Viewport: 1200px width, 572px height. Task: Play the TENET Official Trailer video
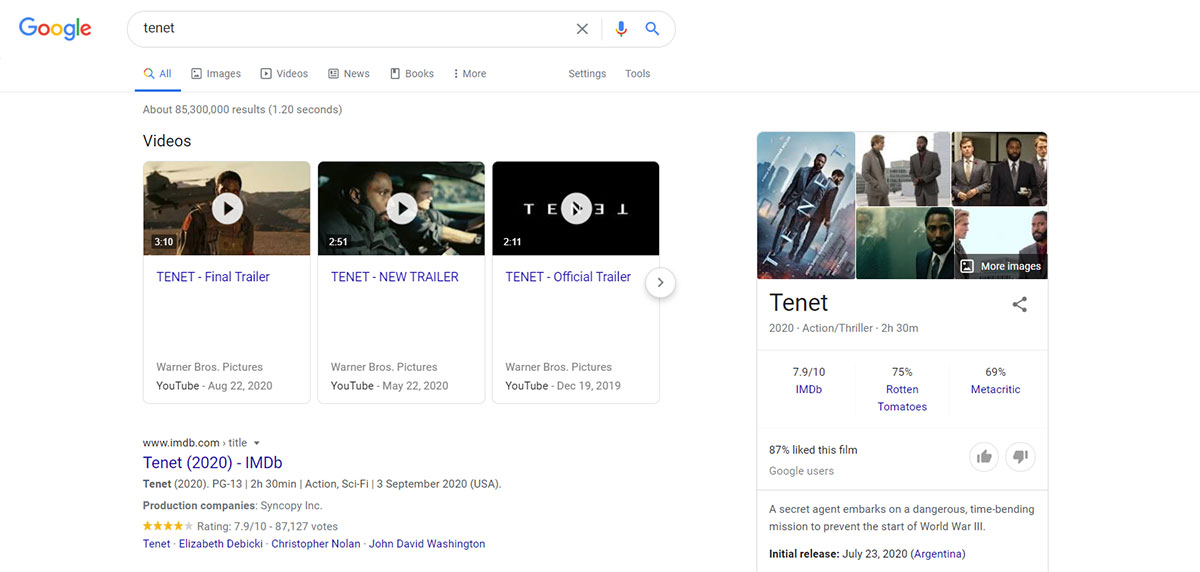[576, 208]
